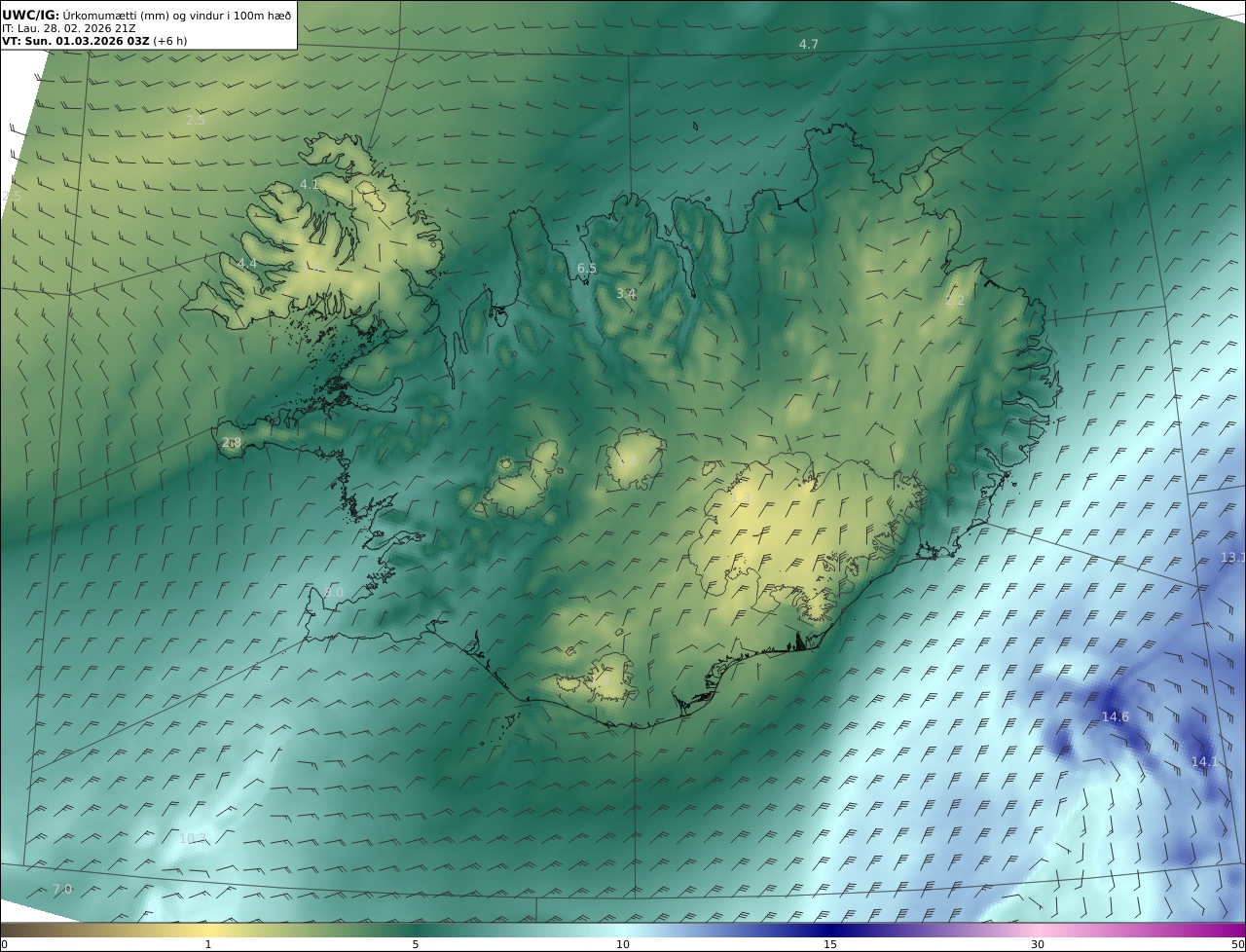The width and height of the screenshot is (1246, 952).
Task: Click the brown left end of the colorbar
Action: click(19, 930)
